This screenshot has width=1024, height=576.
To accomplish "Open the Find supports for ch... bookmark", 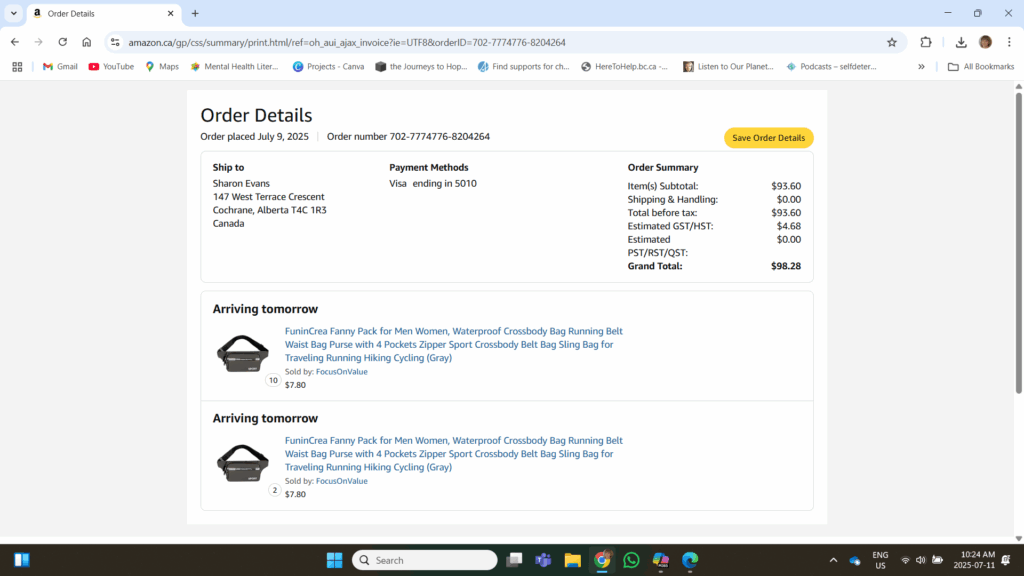I will (524, 67).
